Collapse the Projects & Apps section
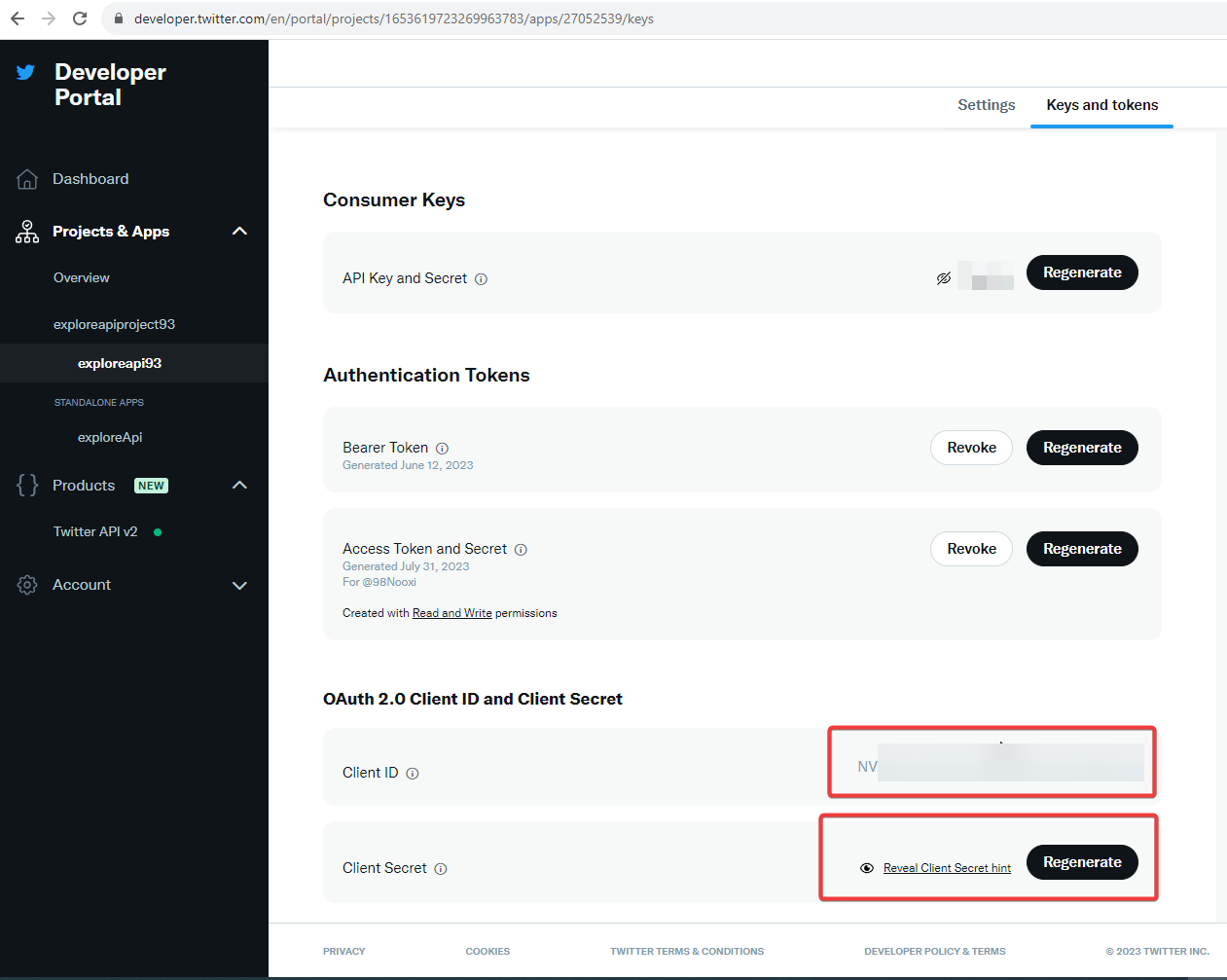1227x980 pixels. (239, 232)
